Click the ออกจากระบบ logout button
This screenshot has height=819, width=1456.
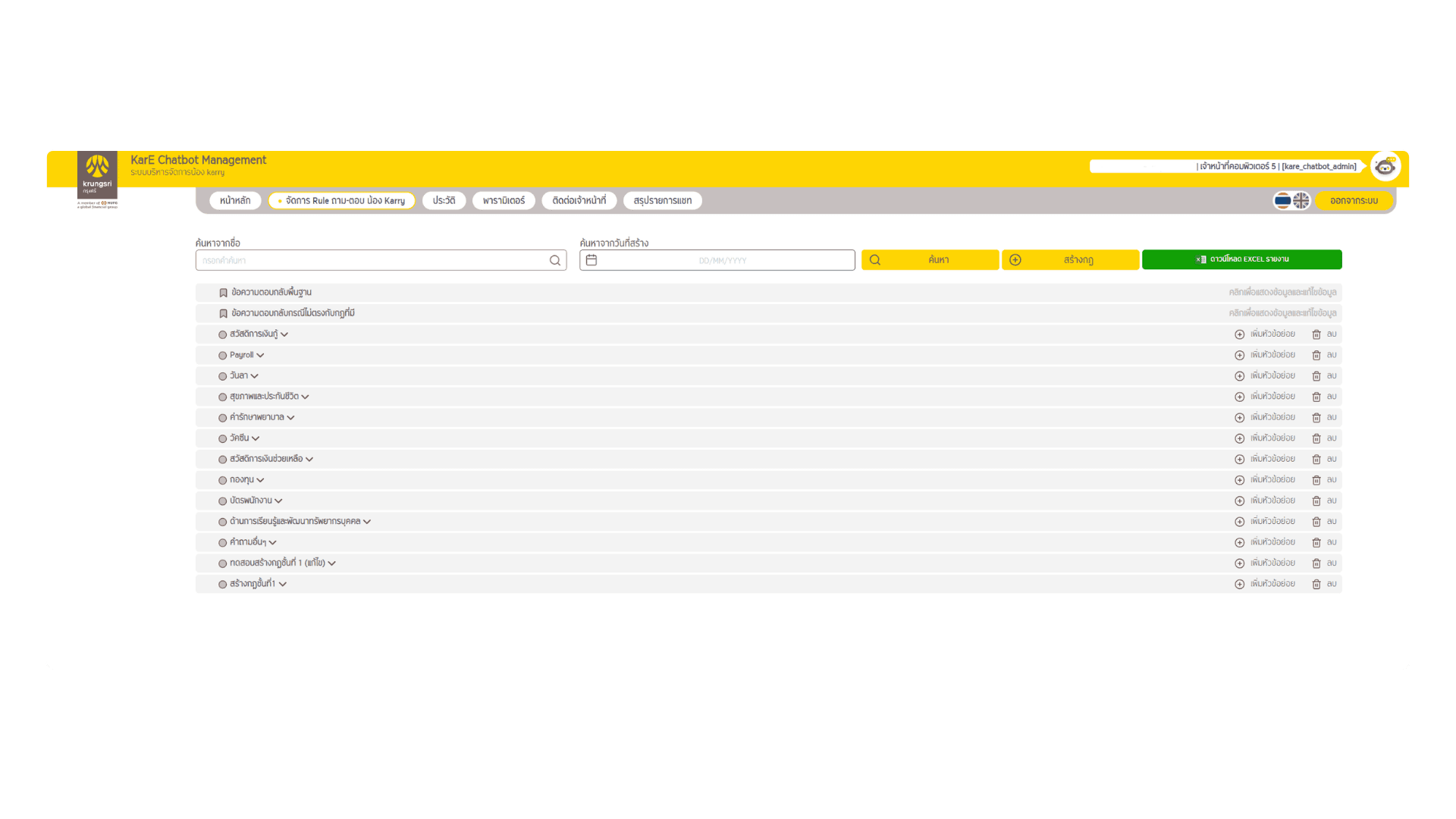(x=1354, y=200)
